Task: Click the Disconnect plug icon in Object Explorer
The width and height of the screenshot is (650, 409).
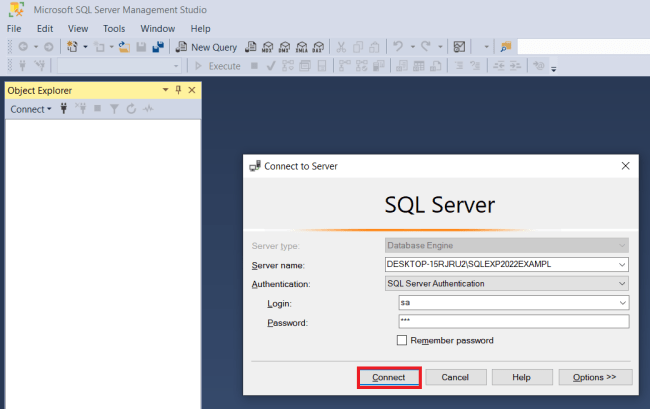Action: [81, 109]
